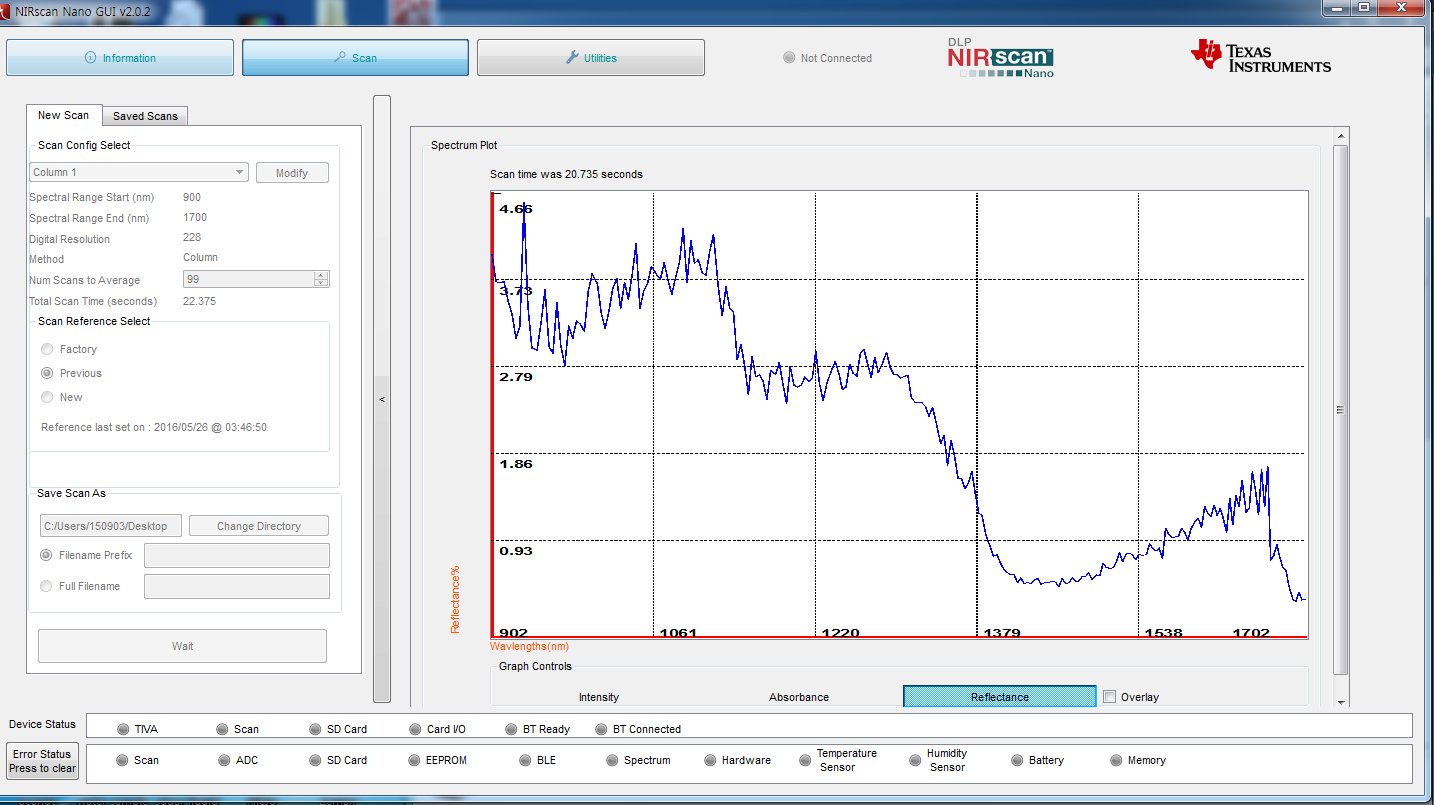Choose the Full Filename option

tap(46, 586)
